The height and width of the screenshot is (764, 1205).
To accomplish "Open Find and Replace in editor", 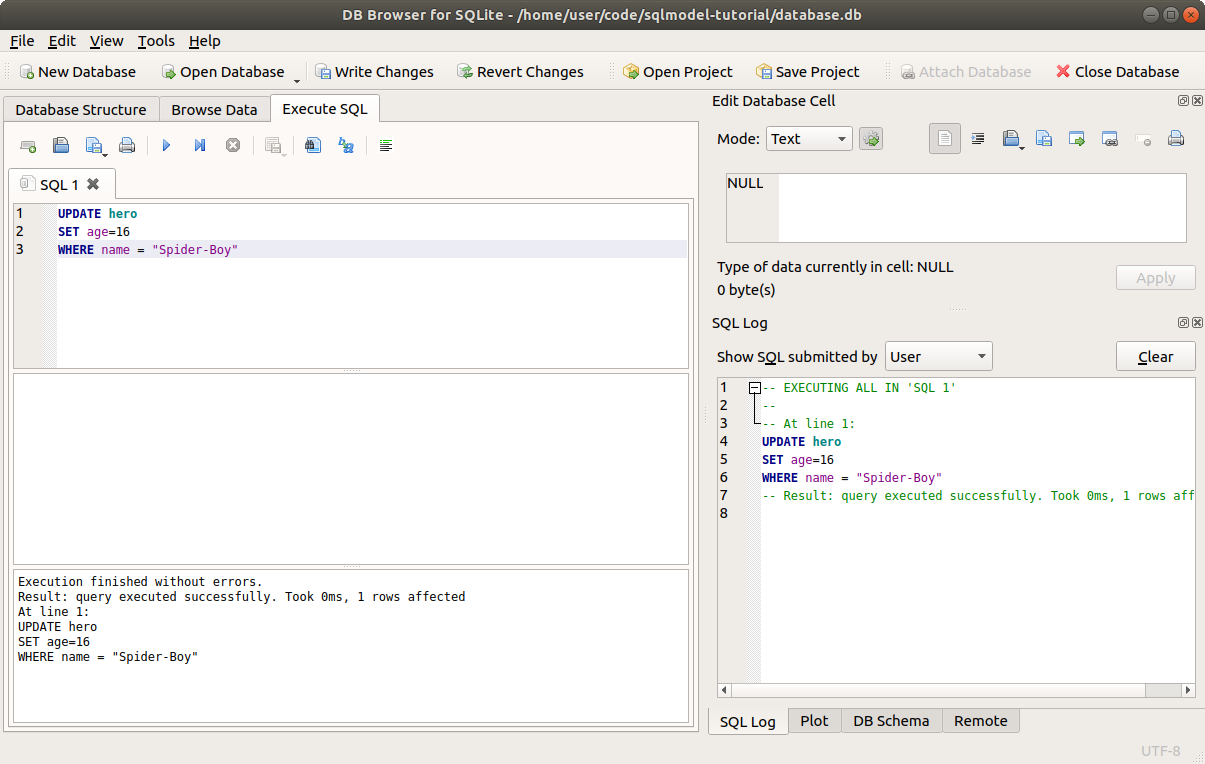I will pyautogui.click(x=346, y=146).
